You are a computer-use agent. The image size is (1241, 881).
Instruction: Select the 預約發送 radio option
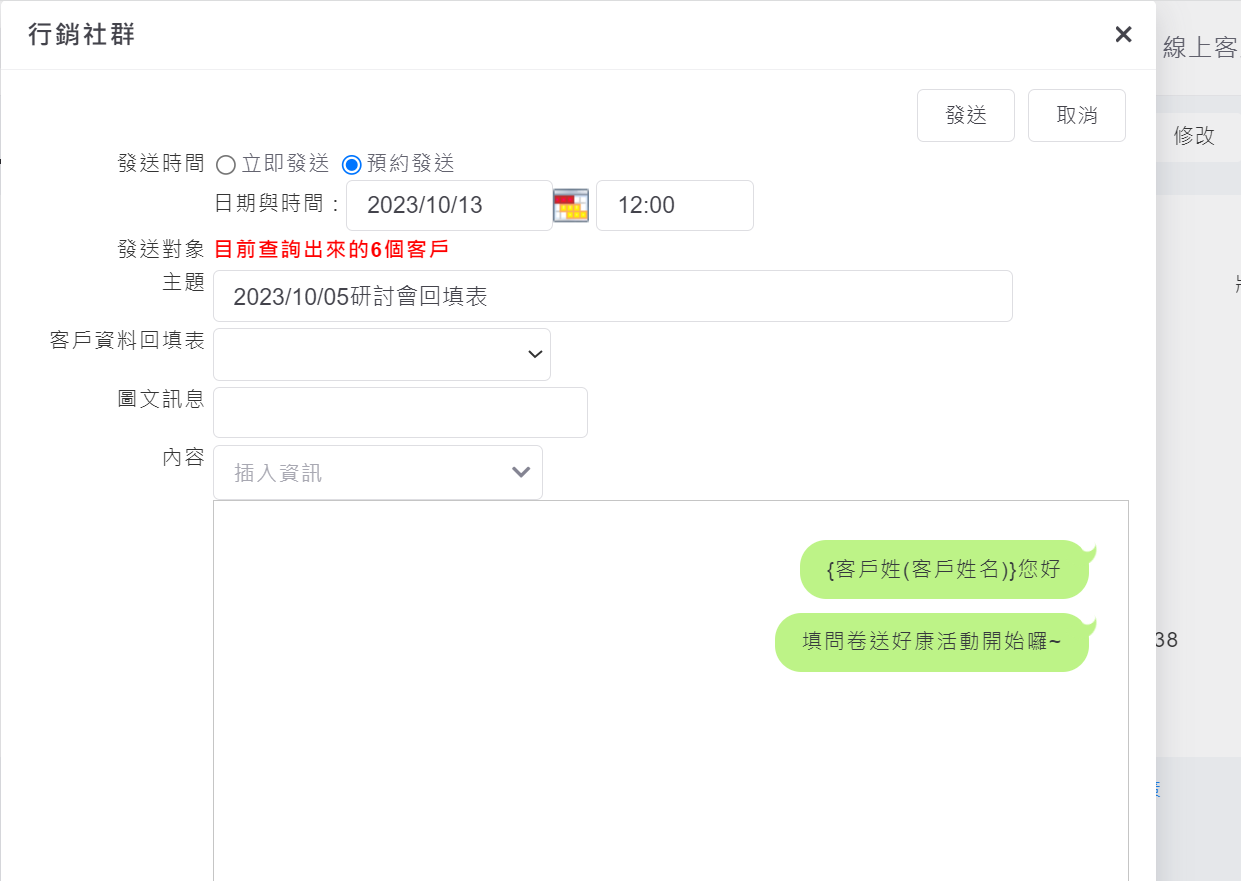352,164
